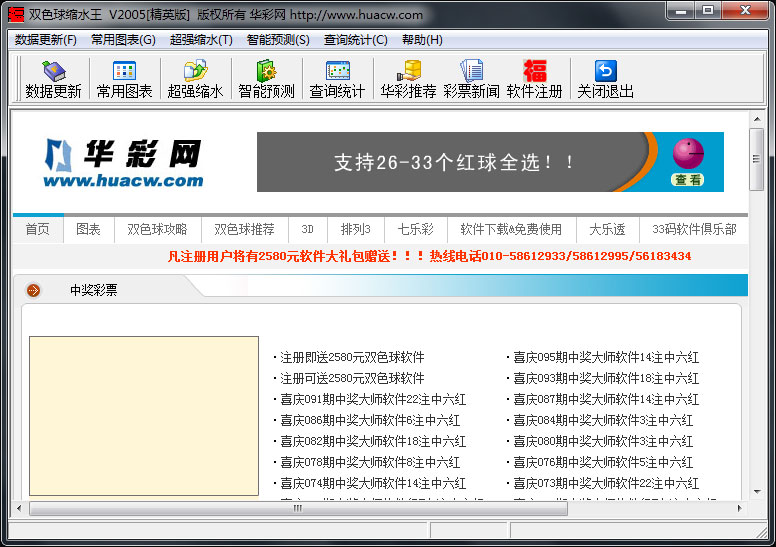Open the 超强缩水(T) menu

[201, 40]
